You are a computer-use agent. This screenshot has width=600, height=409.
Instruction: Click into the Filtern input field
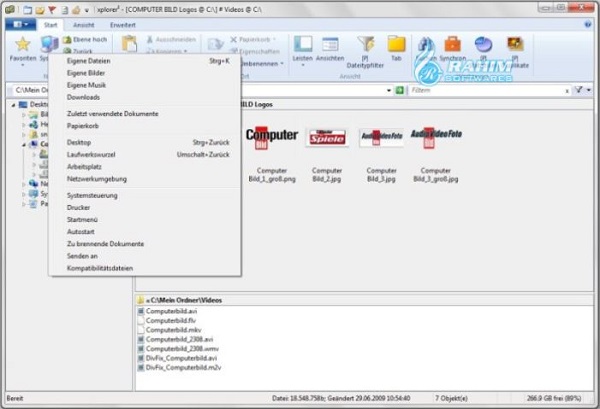(x=486, y=90)
